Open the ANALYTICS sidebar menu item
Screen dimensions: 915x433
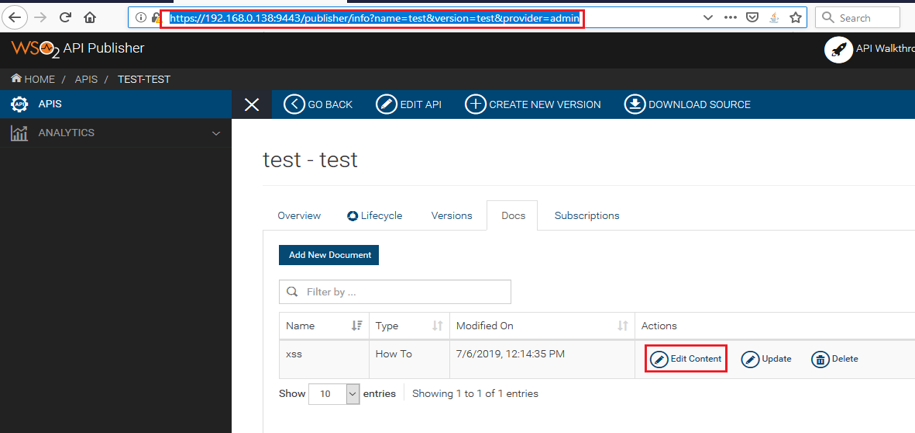pos(116,133)
